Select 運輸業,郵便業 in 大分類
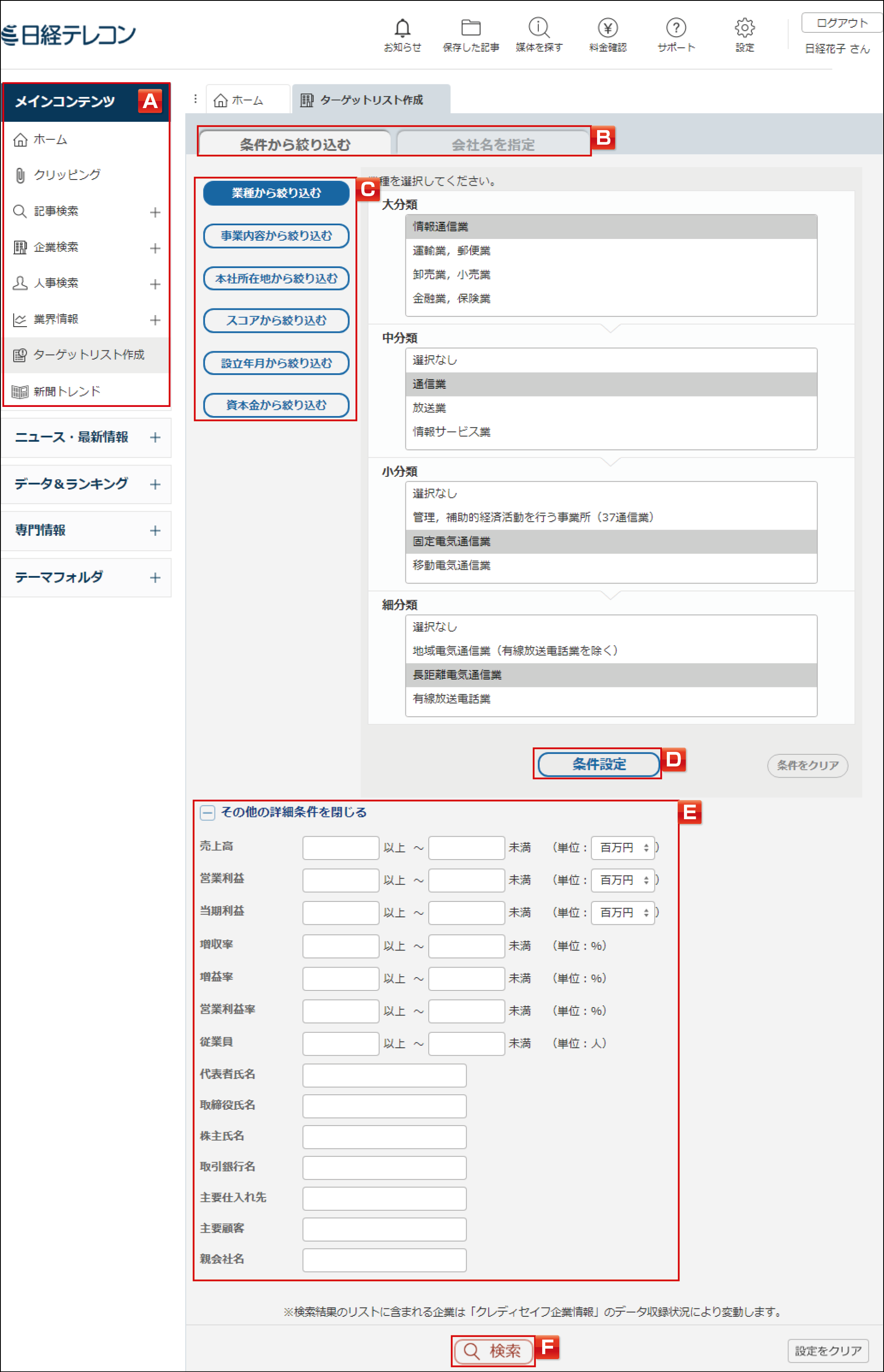 611,251
